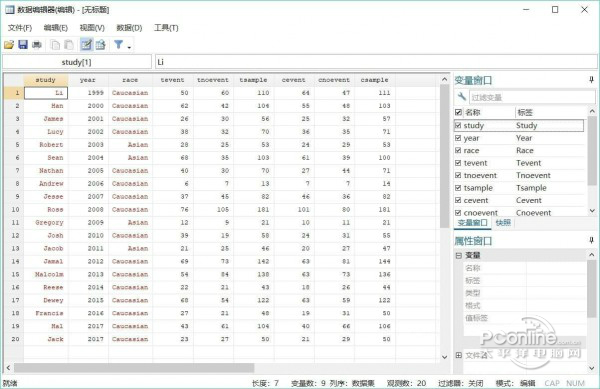The image size is (600, 389).
Task: Click data grid scroll up arrow
Action: pos(444,80)
